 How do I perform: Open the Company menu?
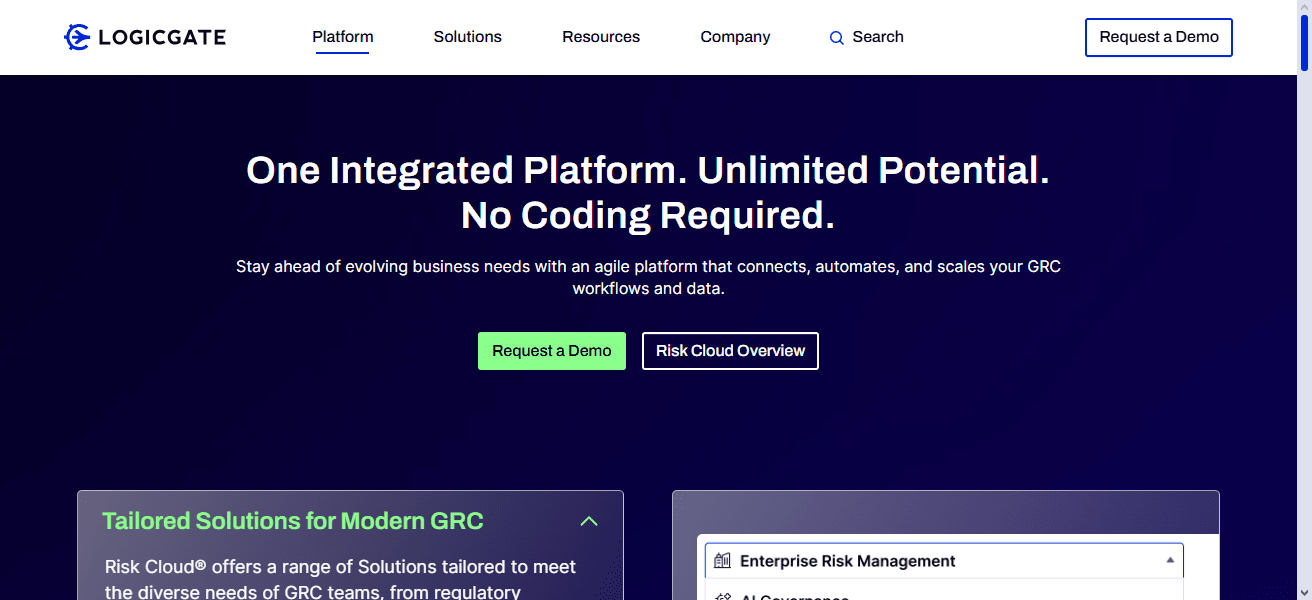(x=735, y=37)
